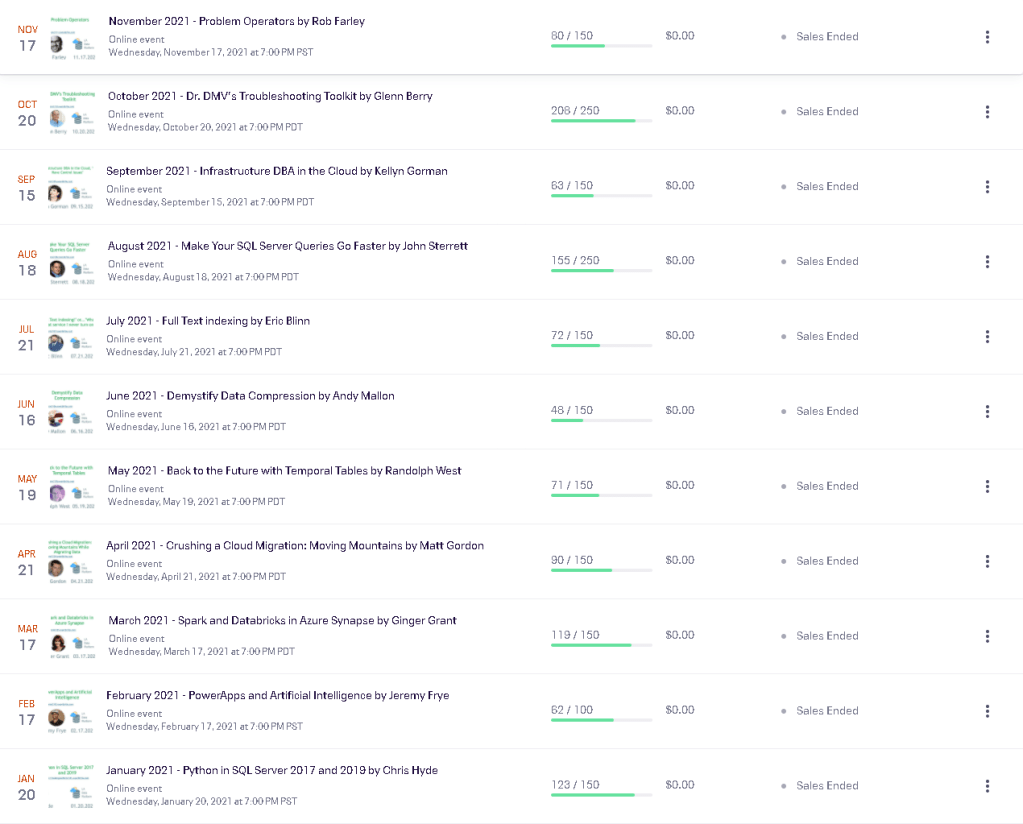Expand actions menu for March 2021 Spark event
1023x824 pixels.
pos(987,636)
